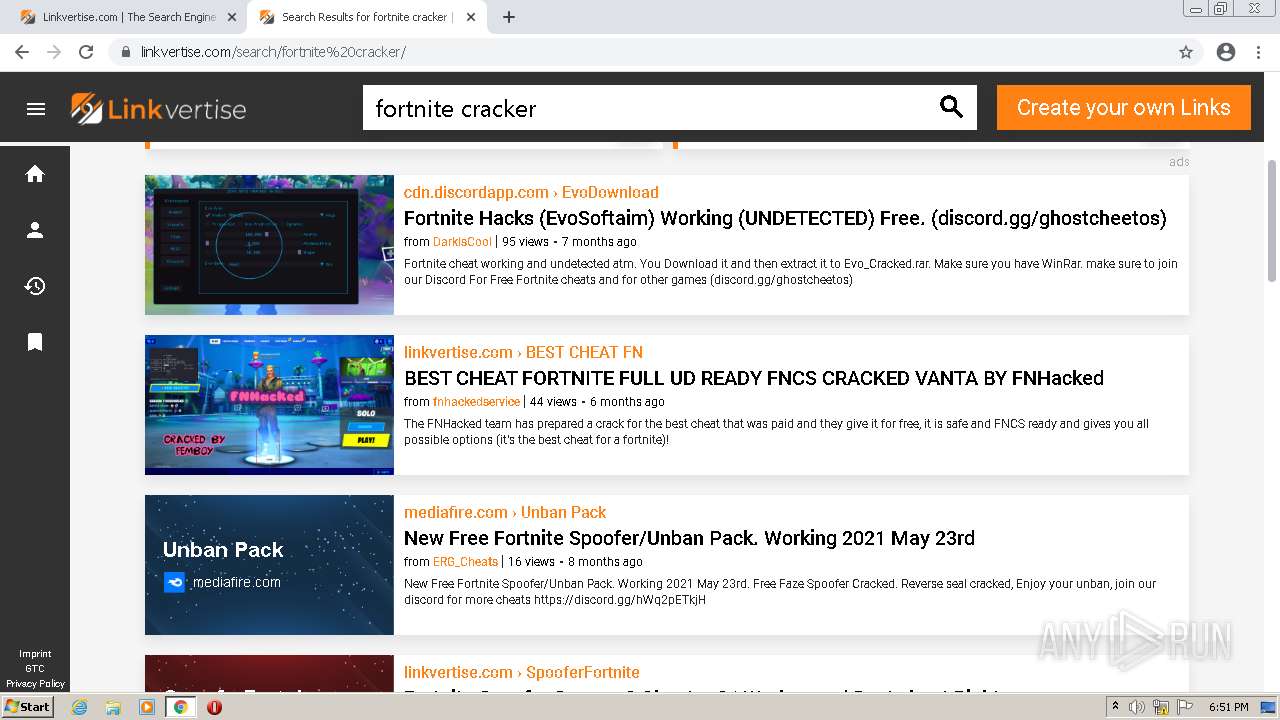Open the profile icon in sidebar
This screenshot has height=720, width=1280.
click(35, 230)
